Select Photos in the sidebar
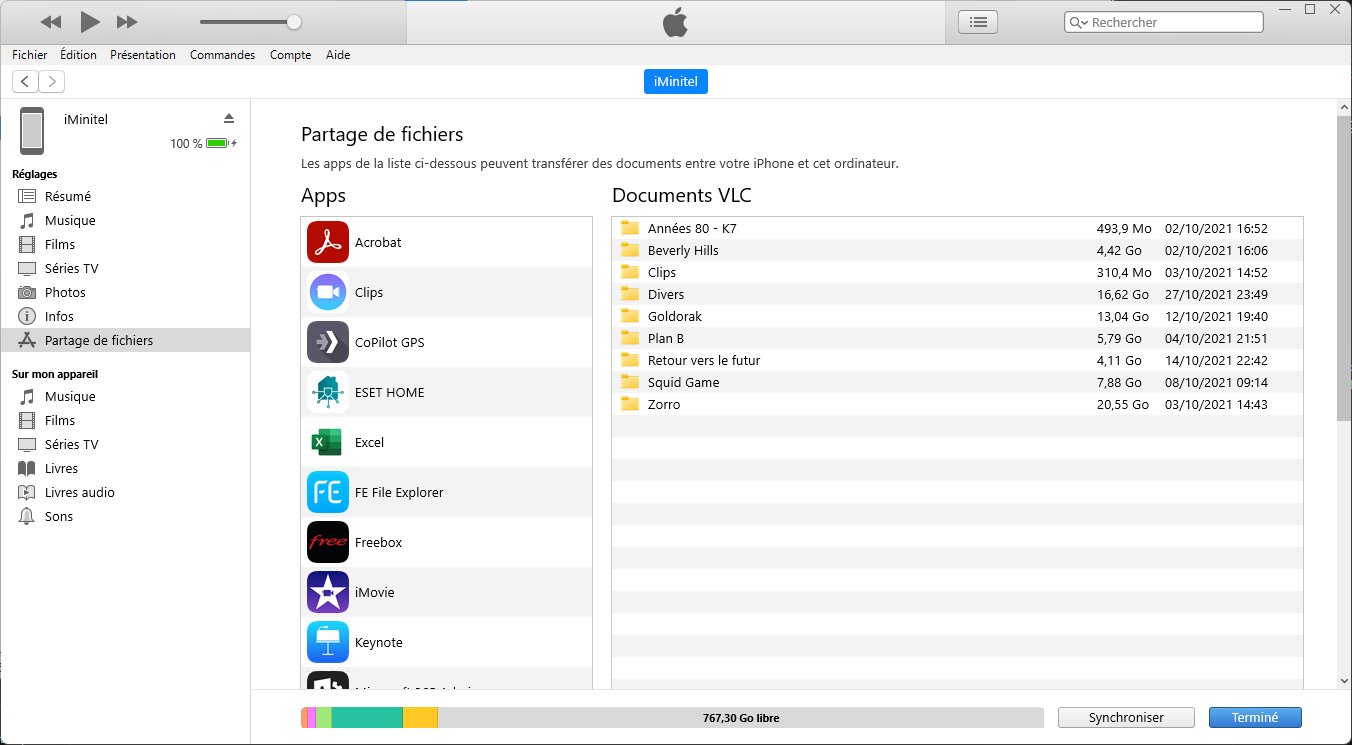 (x=125, y=292)
